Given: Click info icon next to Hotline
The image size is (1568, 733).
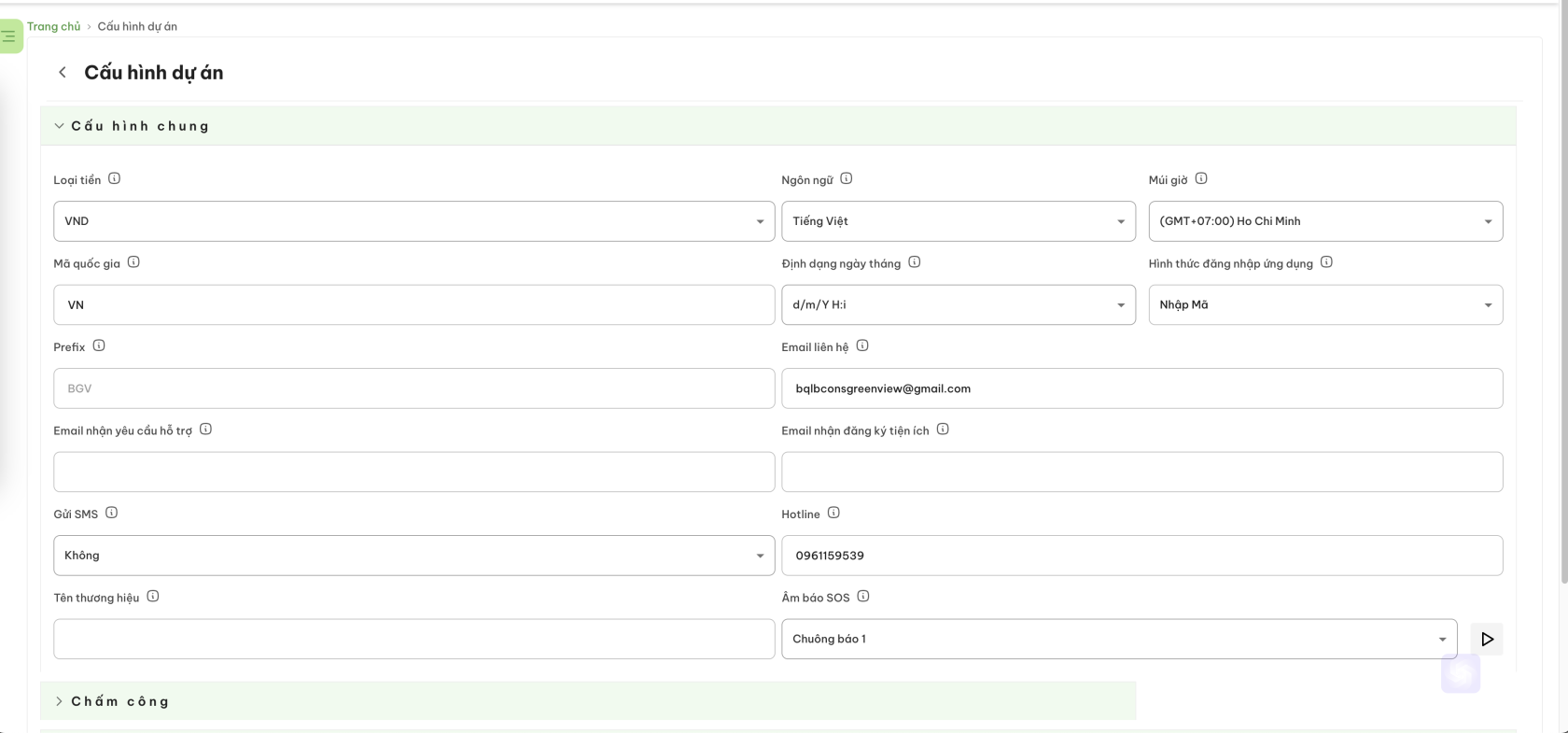Looking at the screenshot, I should (833, 513).
